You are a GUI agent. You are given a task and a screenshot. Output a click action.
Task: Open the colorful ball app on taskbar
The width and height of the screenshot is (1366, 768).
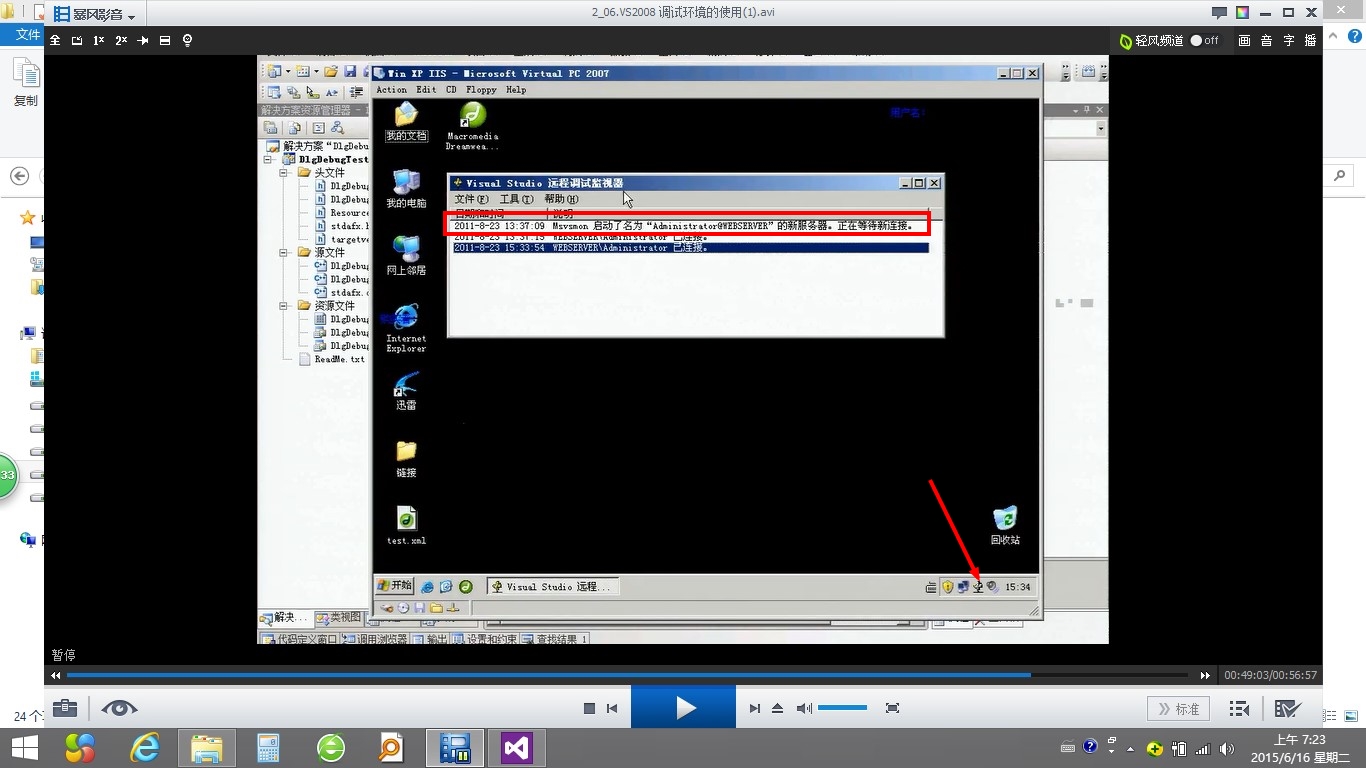point(80,748)
